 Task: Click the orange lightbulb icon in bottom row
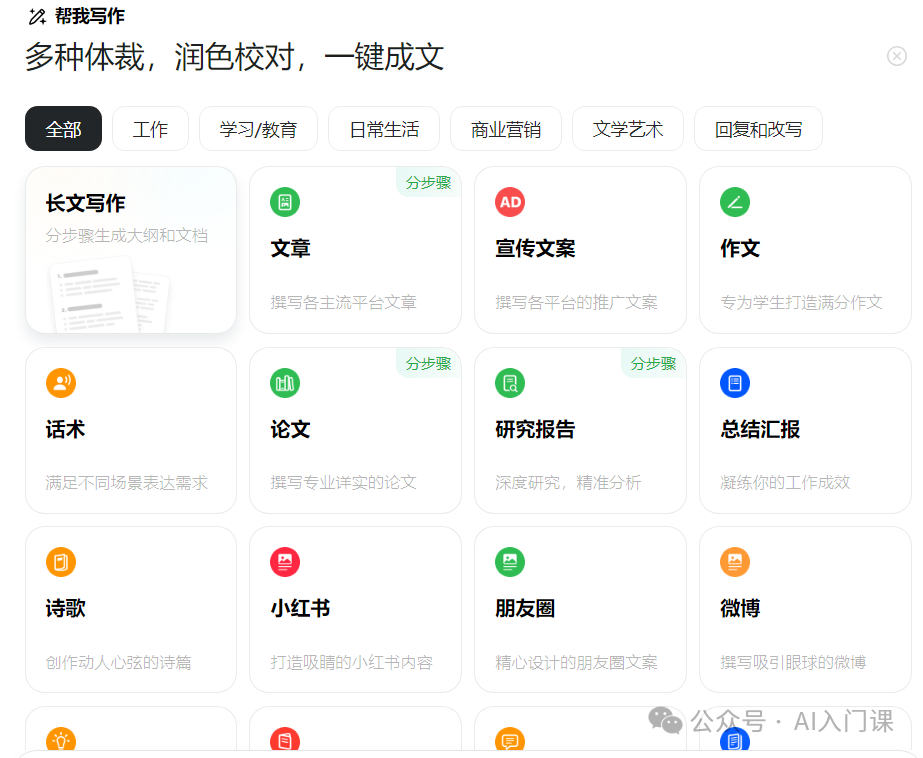tap(61, 740)
